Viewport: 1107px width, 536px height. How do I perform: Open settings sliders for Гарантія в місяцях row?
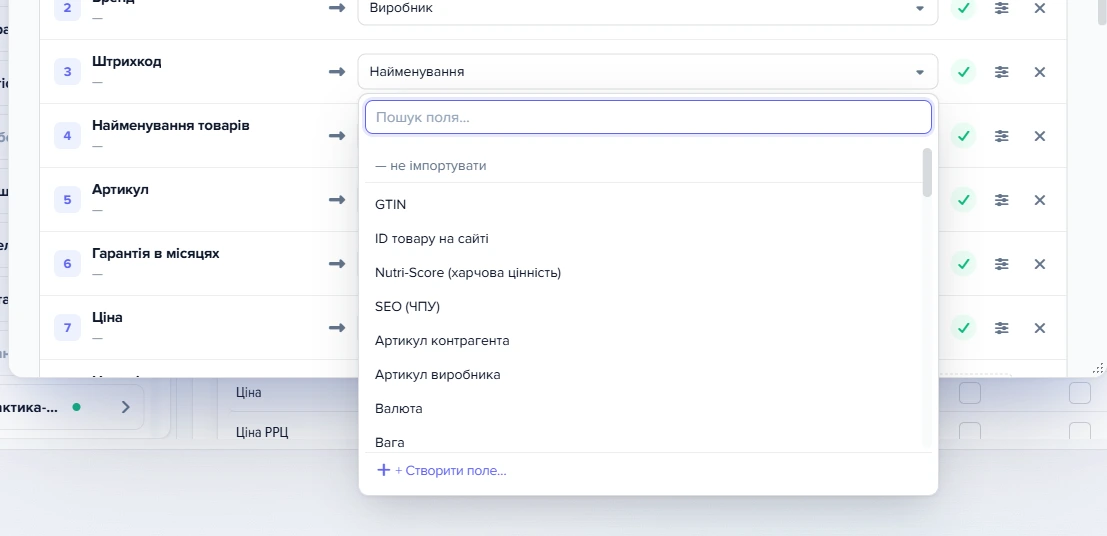(1002, 263)
